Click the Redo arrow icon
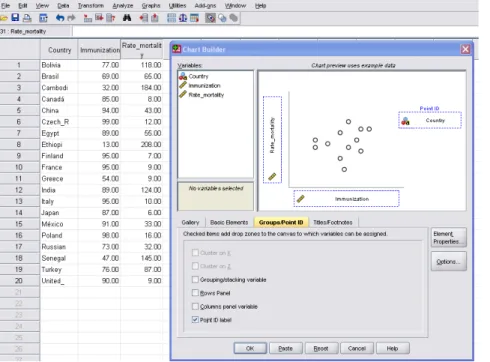This screenshot has height=362, width=490. coord(71,18)
